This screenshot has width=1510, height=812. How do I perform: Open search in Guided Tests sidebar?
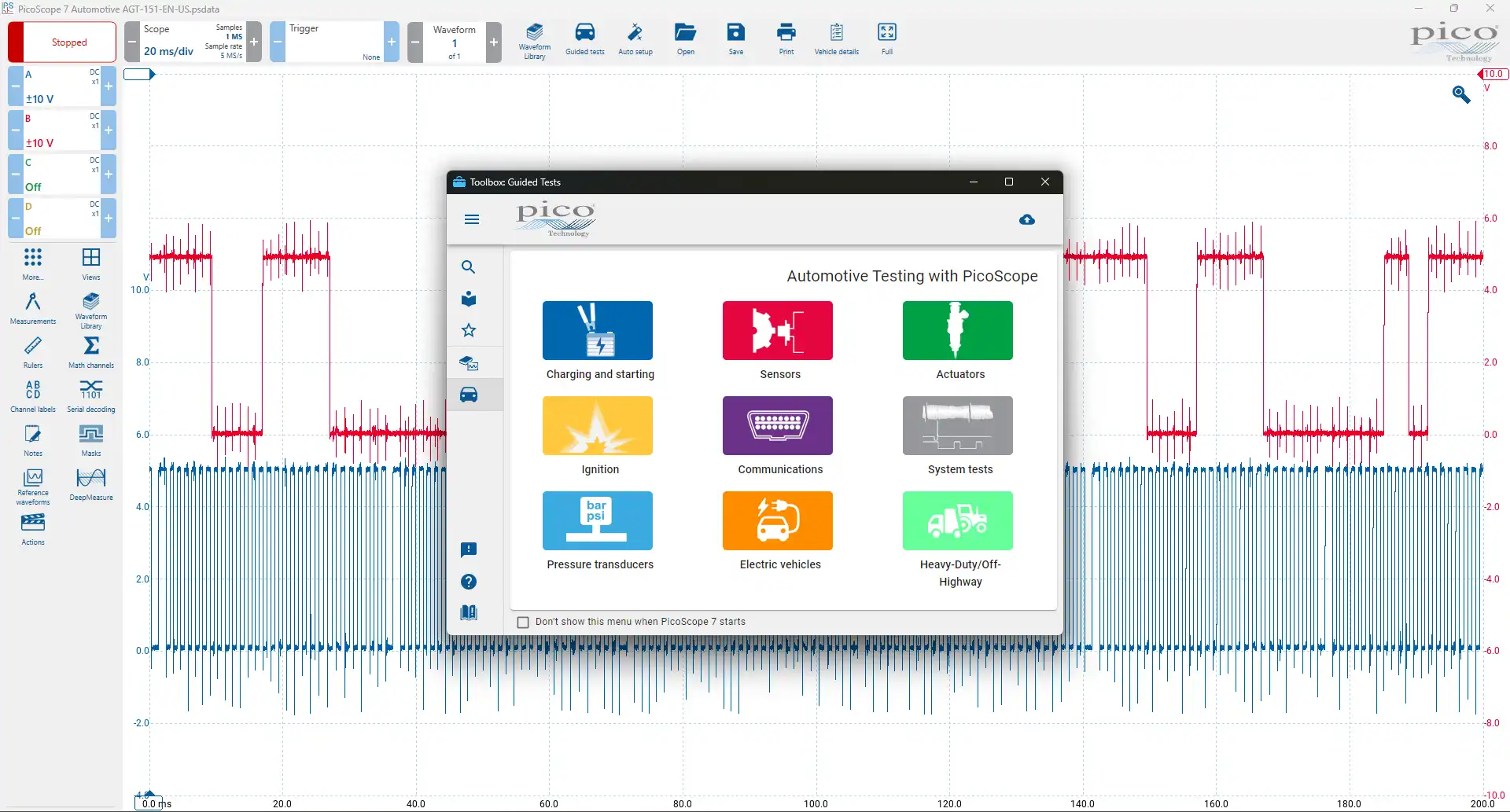[x=469, y=267]
